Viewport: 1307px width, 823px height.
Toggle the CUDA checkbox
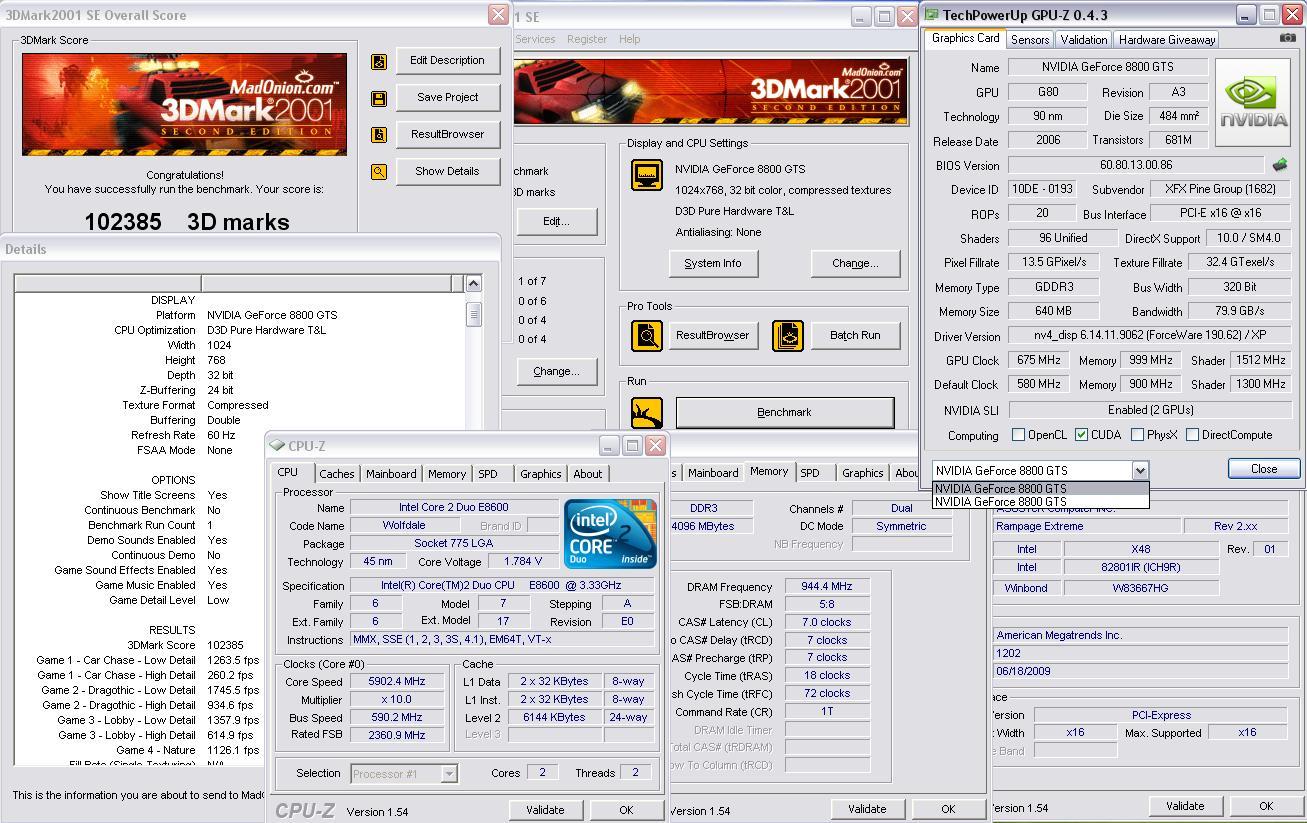click(x=1081, y=435)
